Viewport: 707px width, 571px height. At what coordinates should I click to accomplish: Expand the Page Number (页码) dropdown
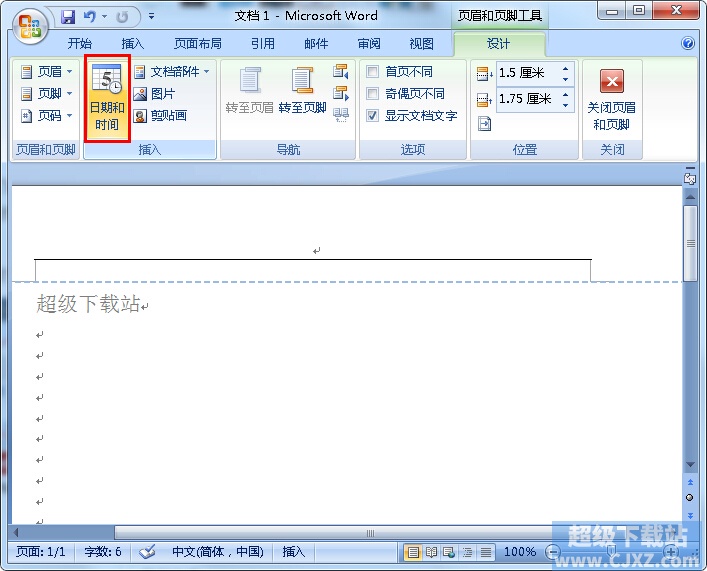coord(46,116)
